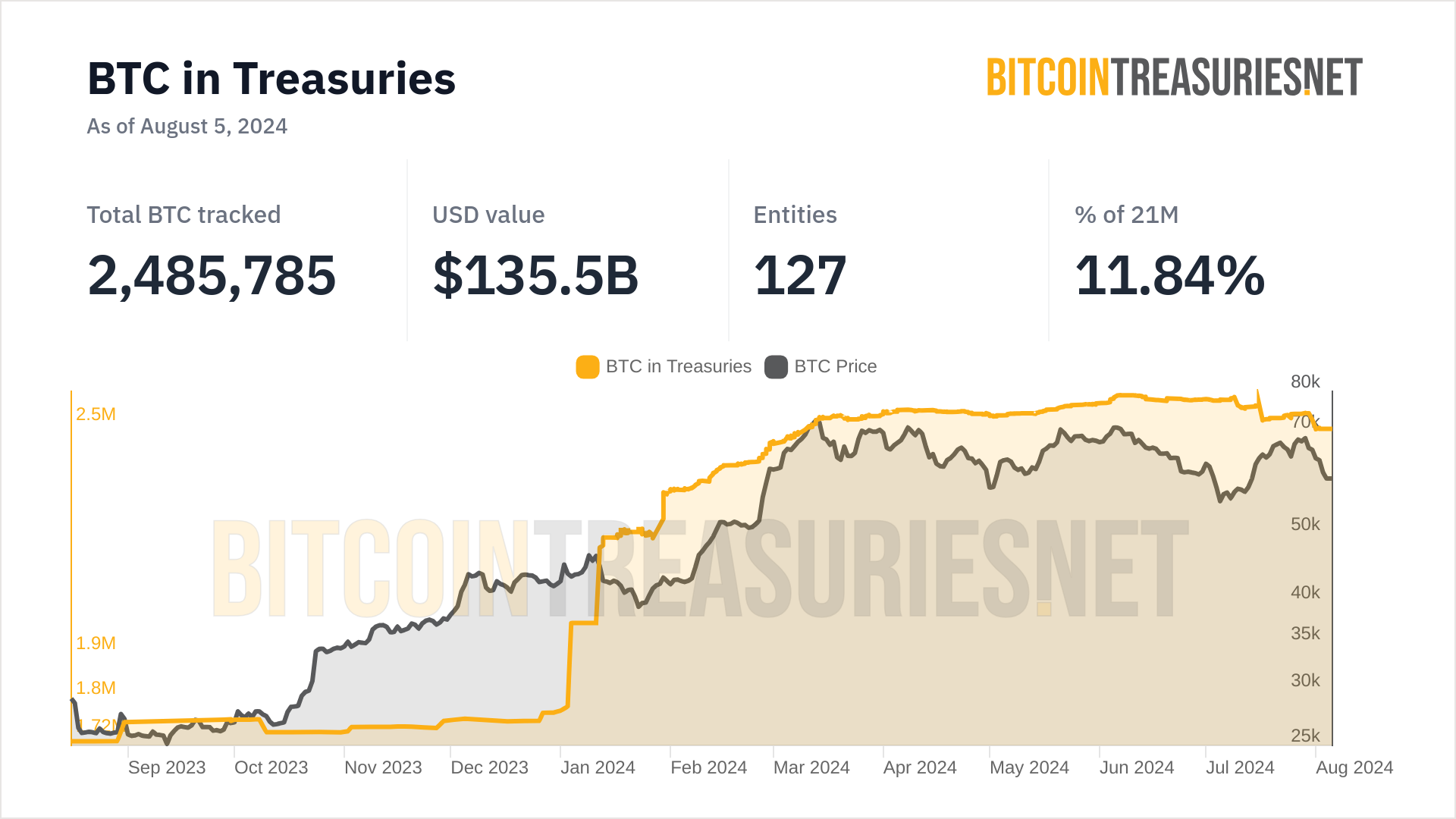Click the Sep 2023 x-axis label
Viewport: 1456px width, 819px height.
coord(167,767)
